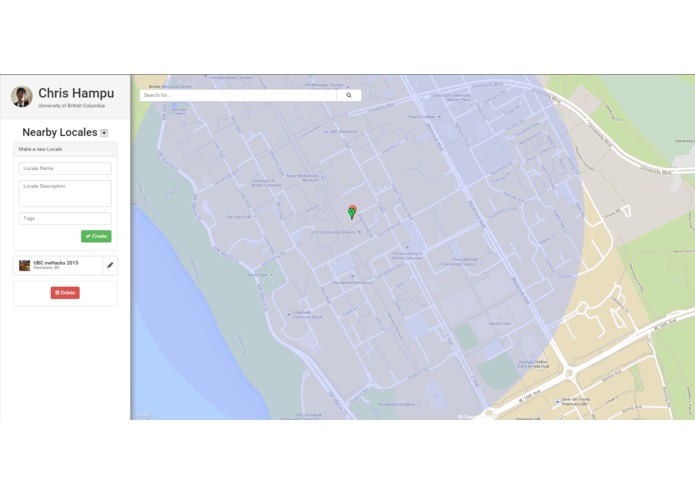Focus the Locale Description text area
This screenshot has width=695, height=494.
coord(65,193)
